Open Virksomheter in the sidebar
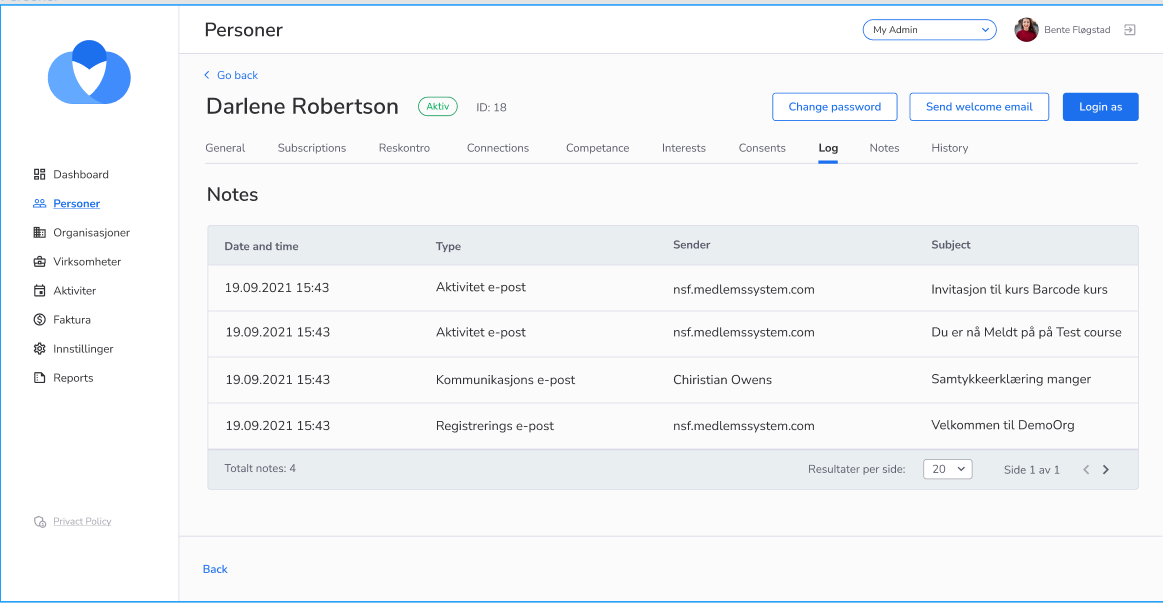 click(x=87, y=261)
